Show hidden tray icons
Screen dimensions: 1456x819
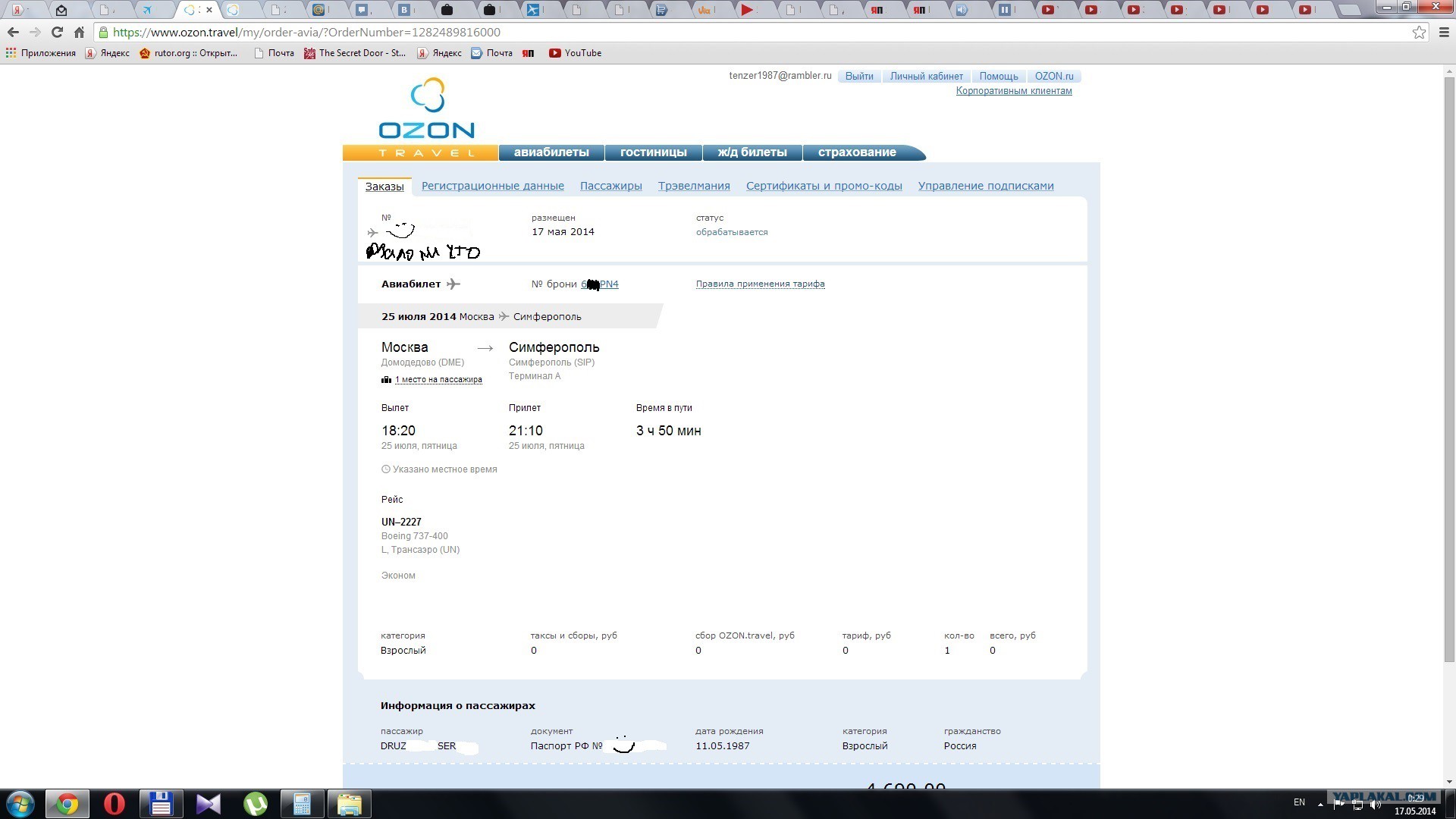(x=1320, y=804)
